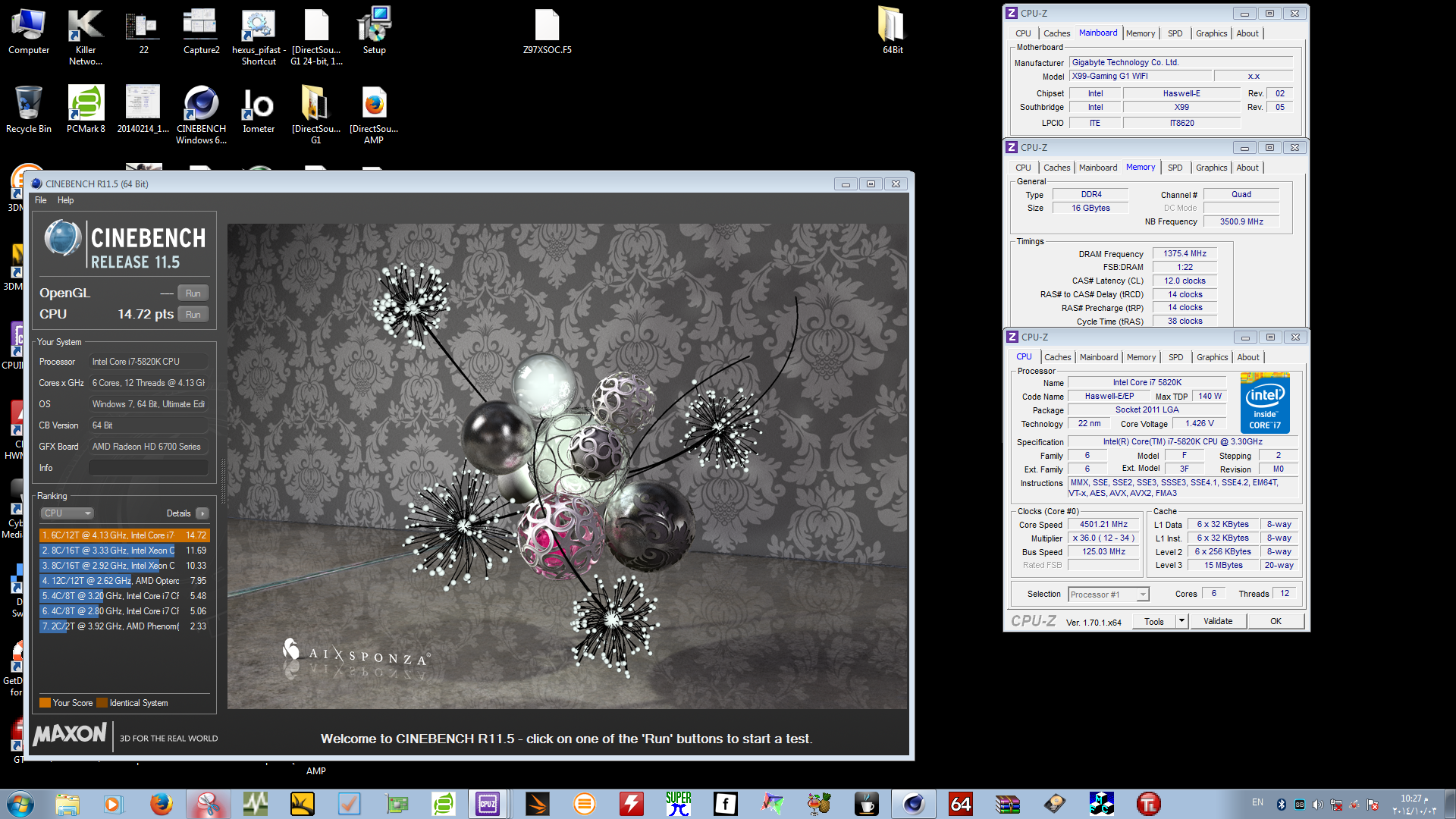1456x819 pixels.
Task: Click the AIDA64 taskbar icon
Action: pyautogui.click(x=960, y=804)
